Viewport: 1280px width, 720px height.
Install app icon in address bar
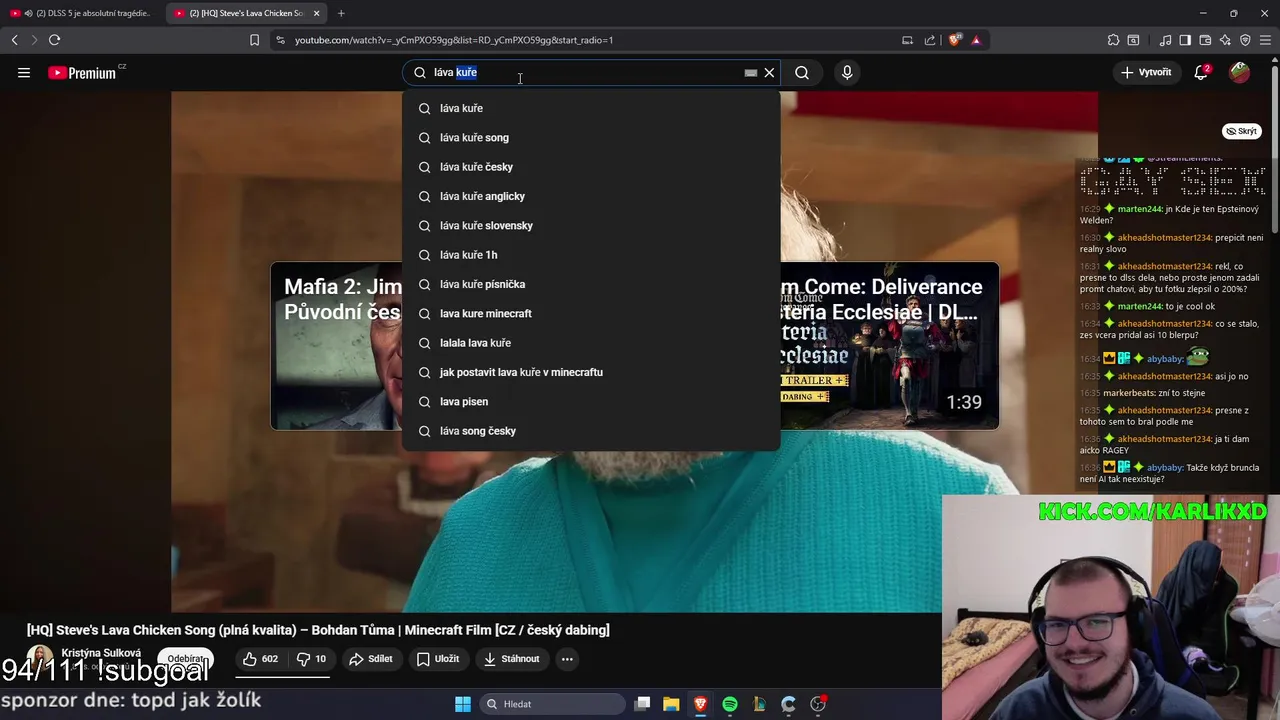(x=907, y=40)
